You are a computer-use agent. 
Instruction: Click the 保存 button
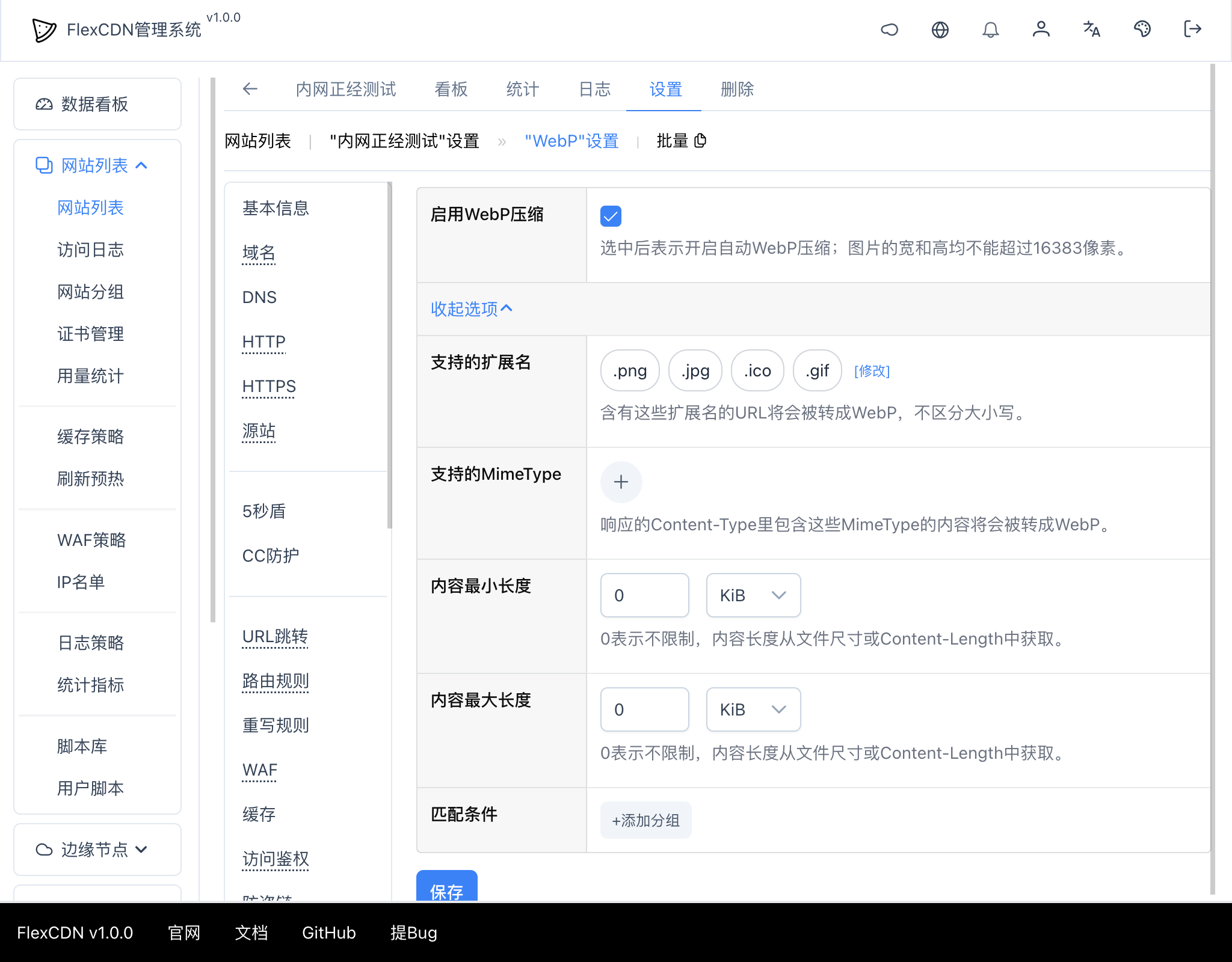point(447,886)
